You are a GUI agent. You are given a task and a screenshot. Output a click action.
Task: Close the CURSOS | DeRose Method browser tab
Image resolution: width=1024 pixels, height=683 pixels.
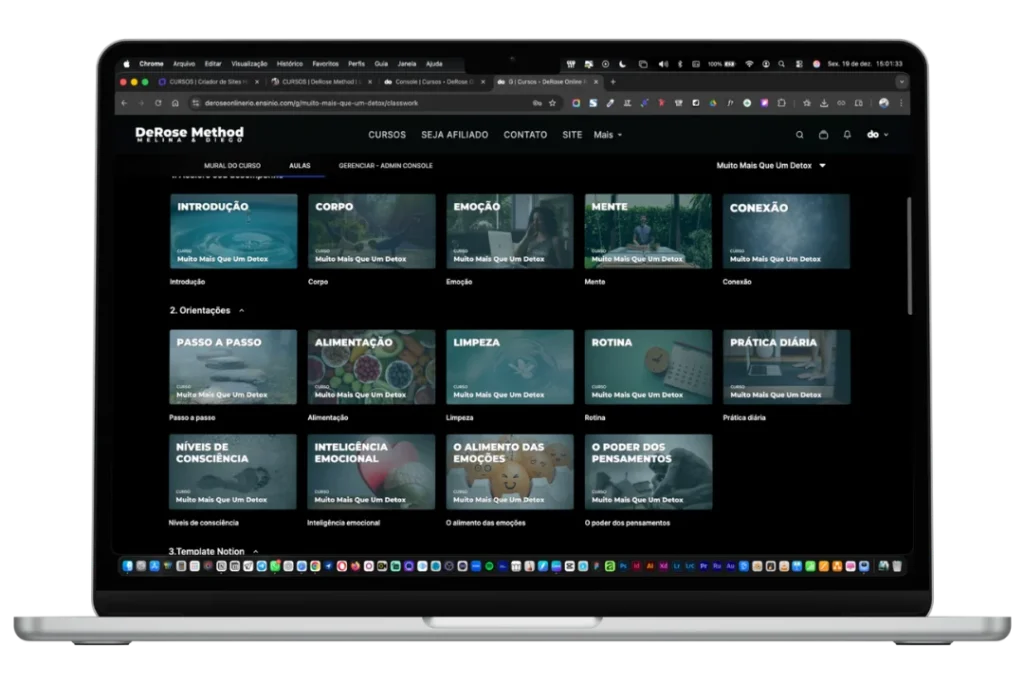click(370, 82)
